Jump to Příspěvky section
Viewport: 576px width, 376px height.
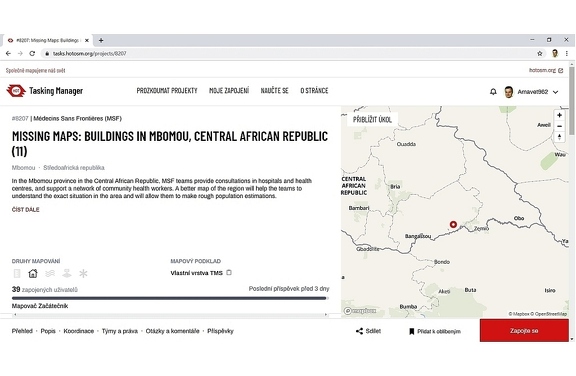[x=220, y=331]
